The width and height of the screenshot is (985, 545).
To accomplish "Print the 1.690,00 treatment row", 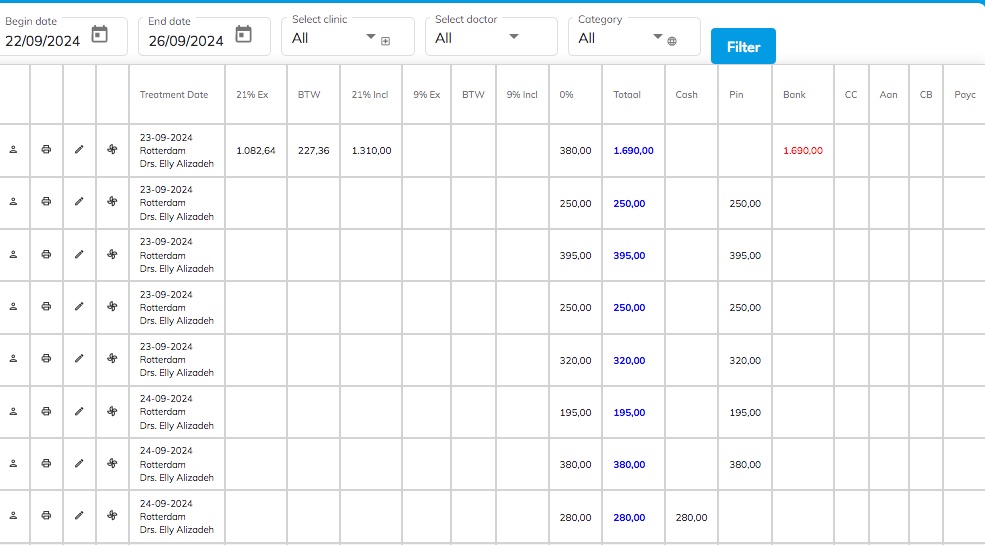I will point(46,149).
